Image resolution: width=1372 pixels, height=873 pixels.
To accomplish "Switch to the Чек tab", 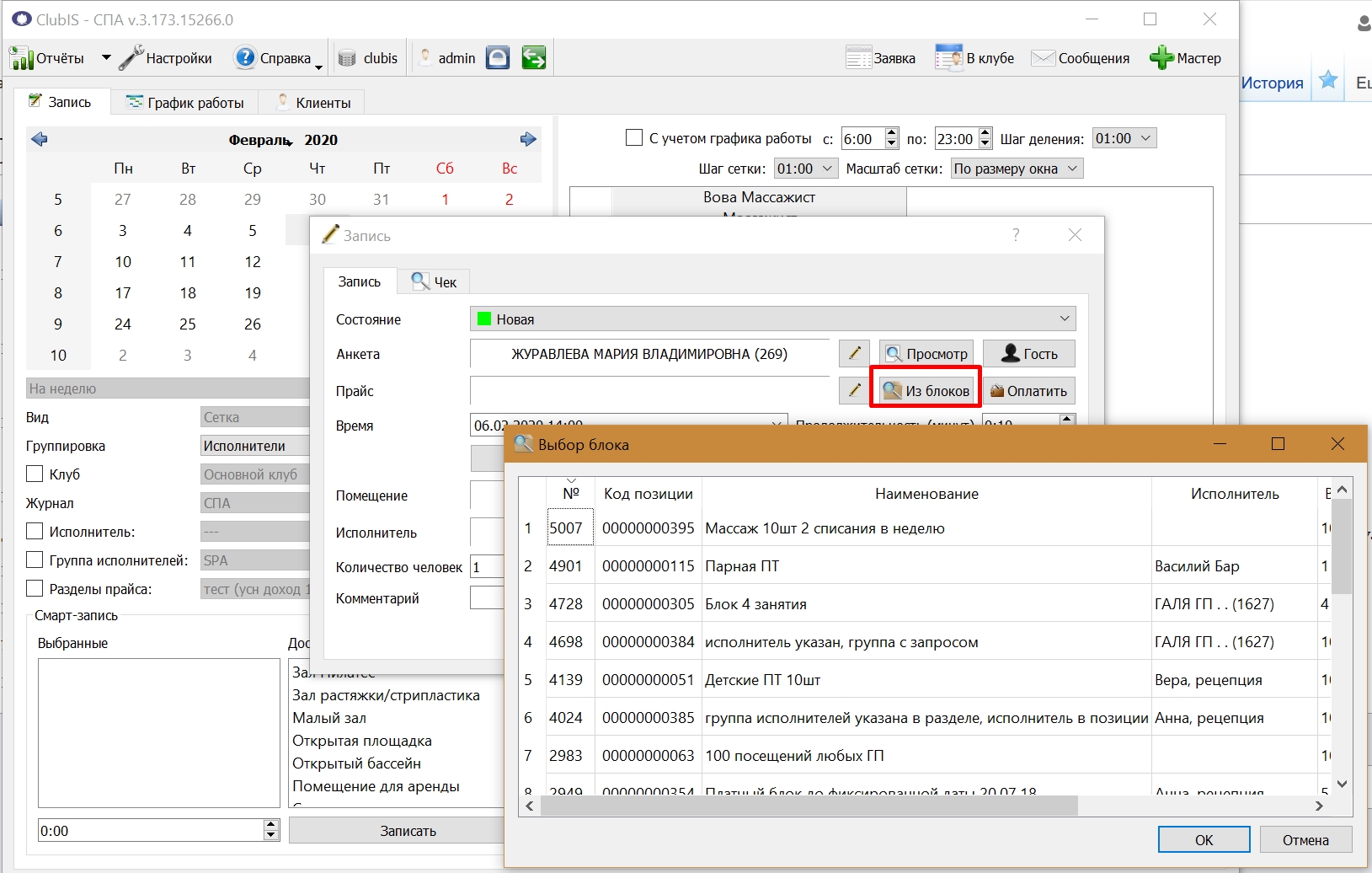I will 435,282.
